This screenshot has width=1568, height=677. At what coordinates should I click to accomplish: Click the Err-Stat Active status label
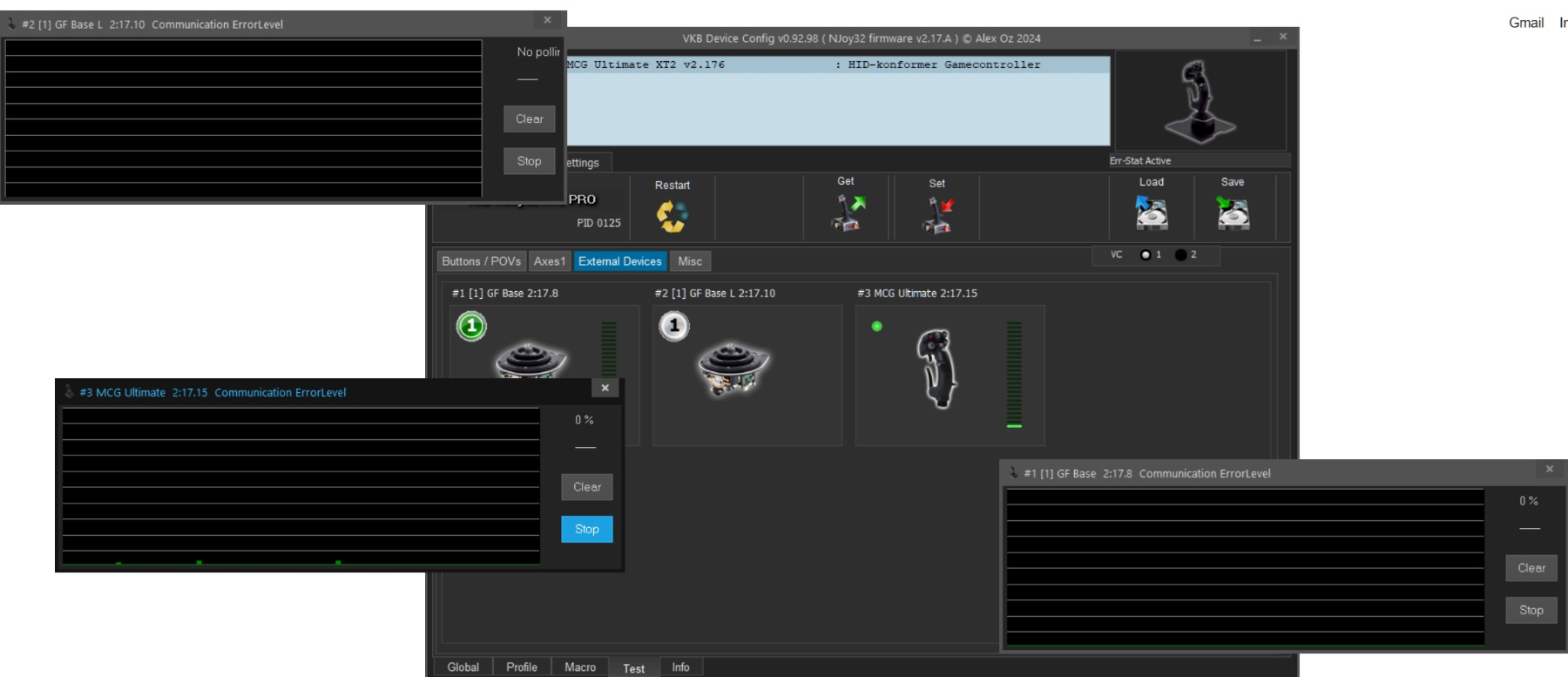pyautogui.click(x=1140, y=161)
